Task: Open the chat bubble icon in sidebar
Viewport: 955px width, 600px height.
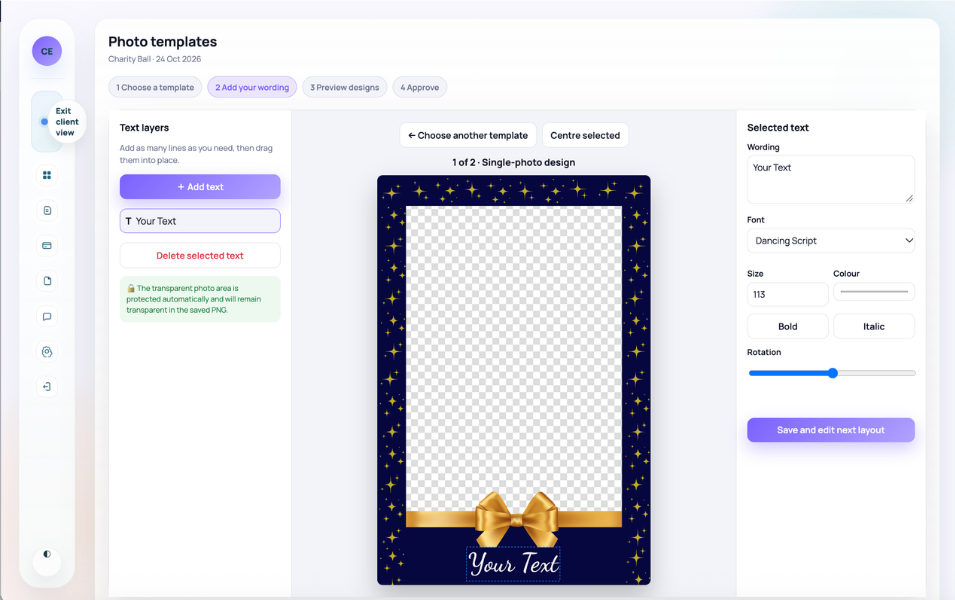Action: (x=47, y=316)
